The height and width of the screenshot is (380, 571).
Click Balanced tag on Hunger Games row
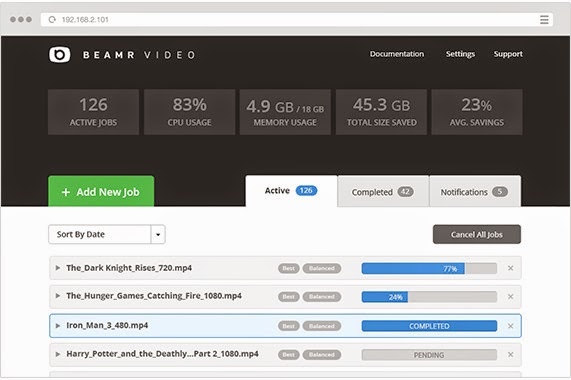coord(322,297)
